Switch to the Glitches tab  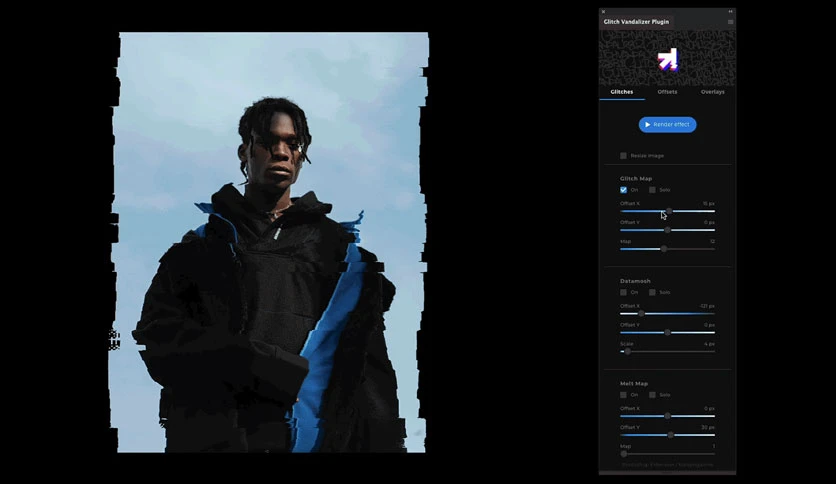622,92
